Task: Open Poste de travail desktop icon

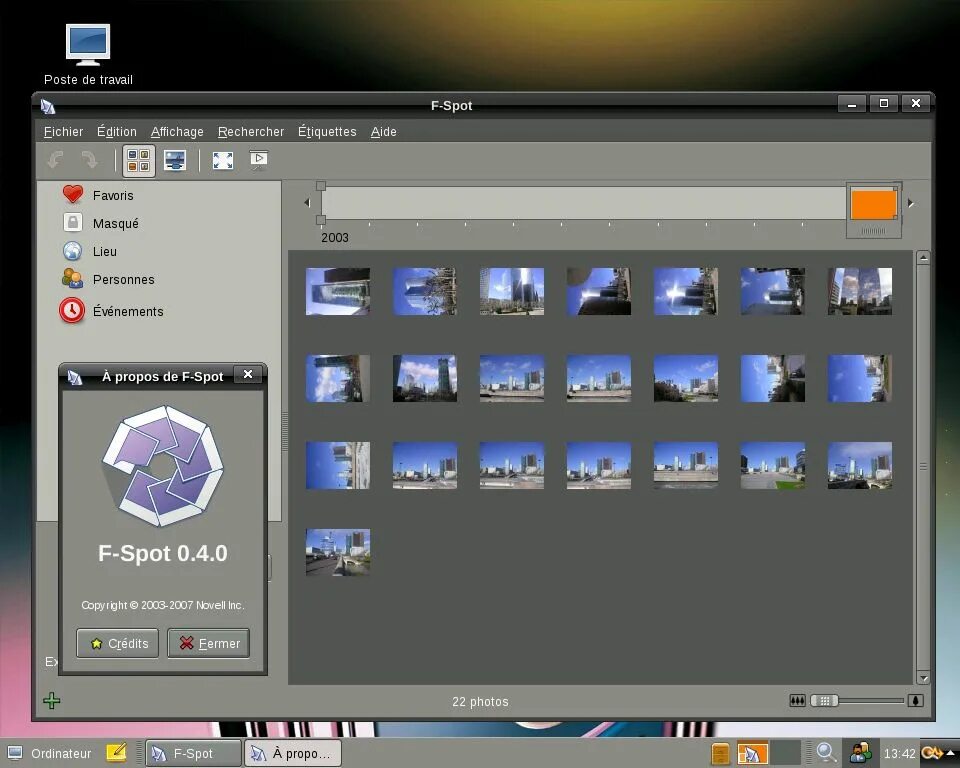Action: tap(88, 54)
